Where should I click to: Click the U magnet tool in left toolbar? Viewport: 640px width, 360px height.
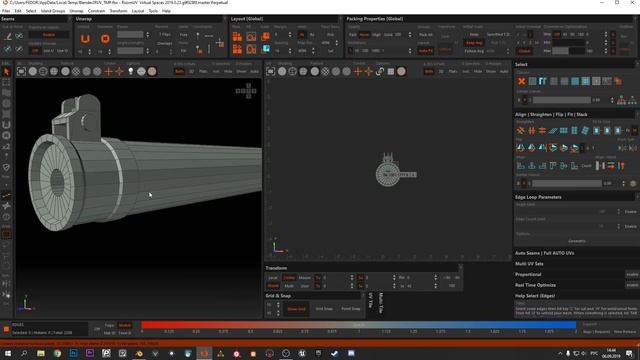[6, 125]
